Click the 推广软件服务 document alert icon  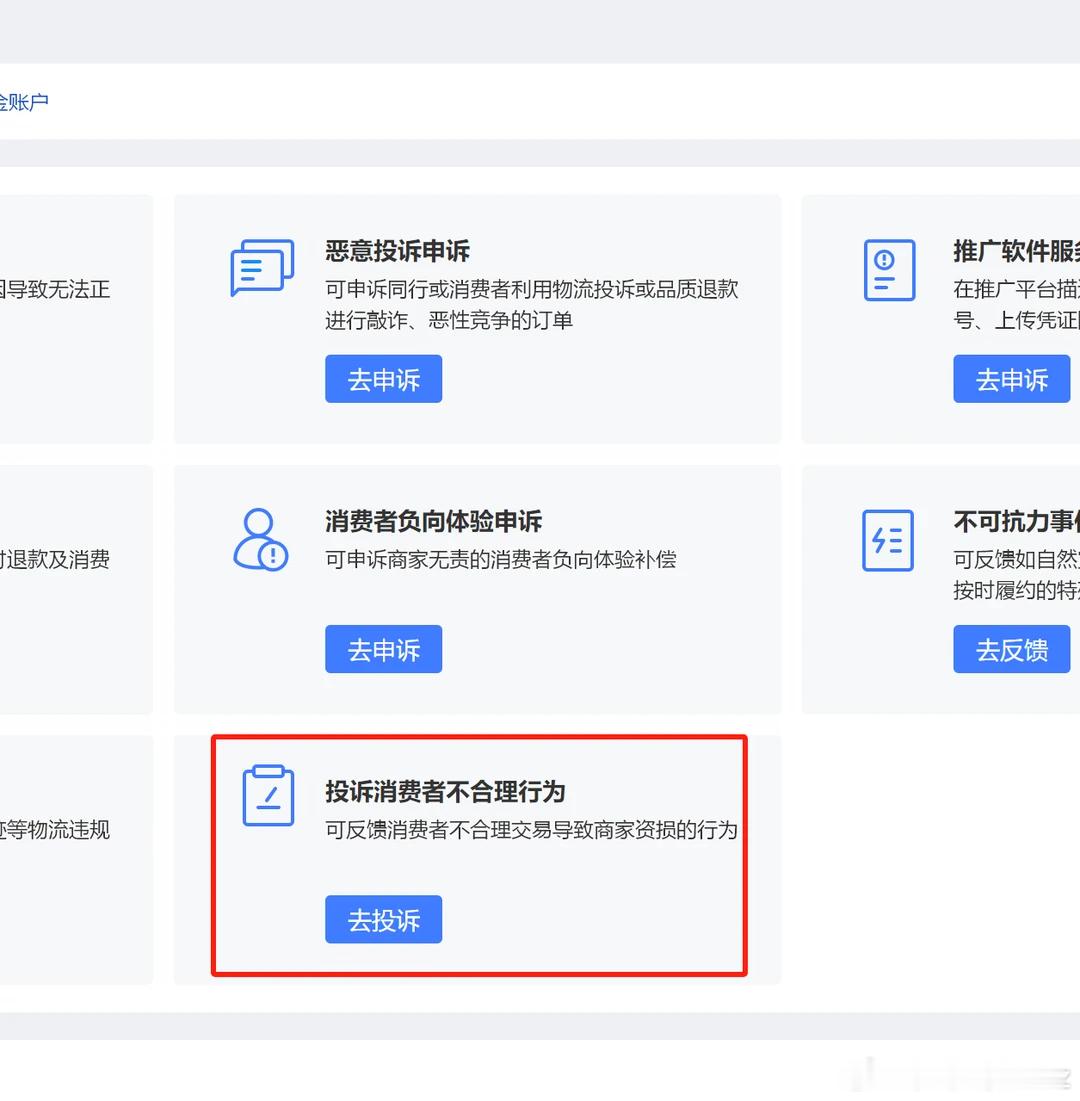point(889,270)
